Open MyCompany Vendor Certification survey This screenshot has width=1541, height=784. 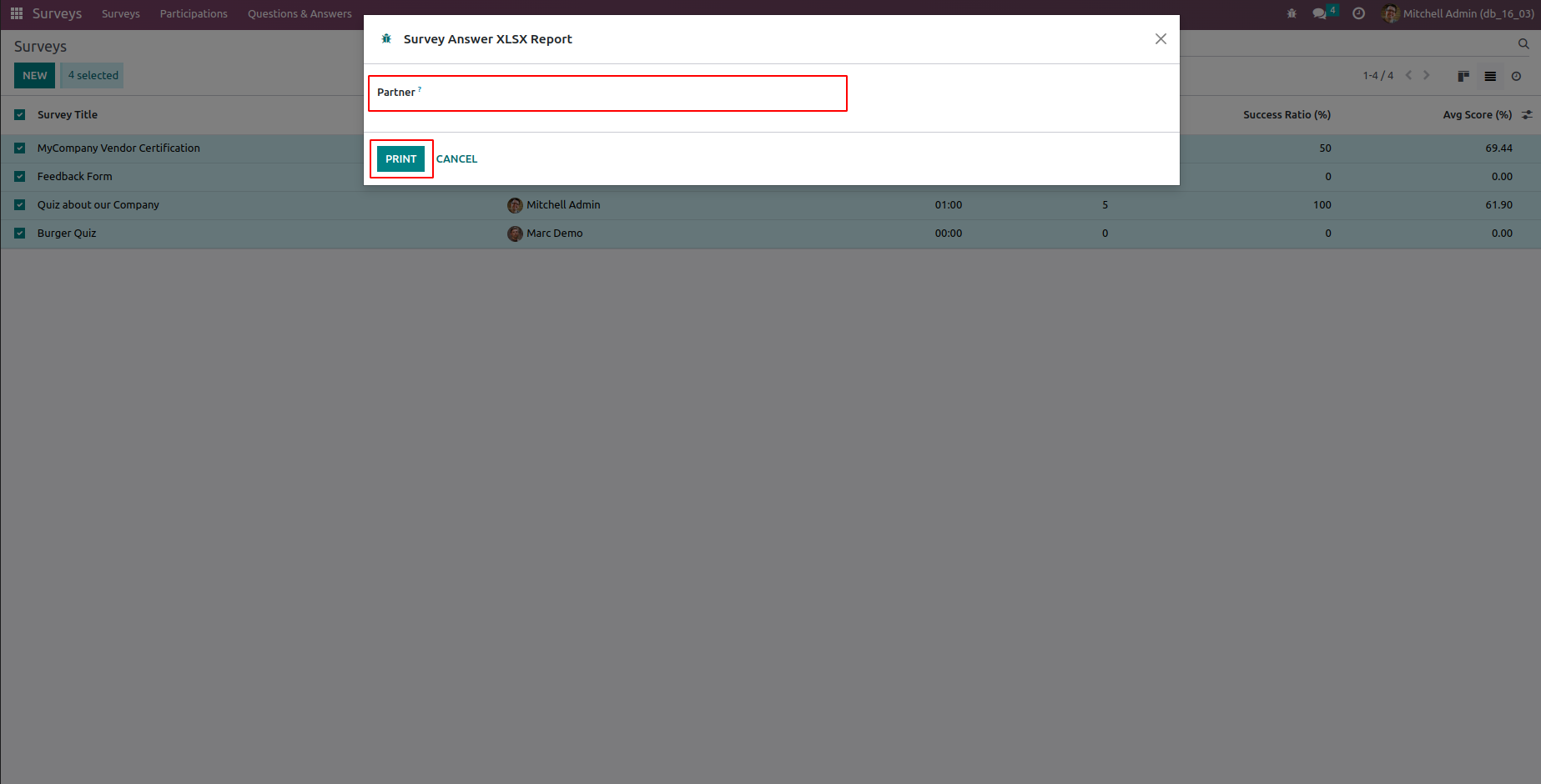point(118,148)
